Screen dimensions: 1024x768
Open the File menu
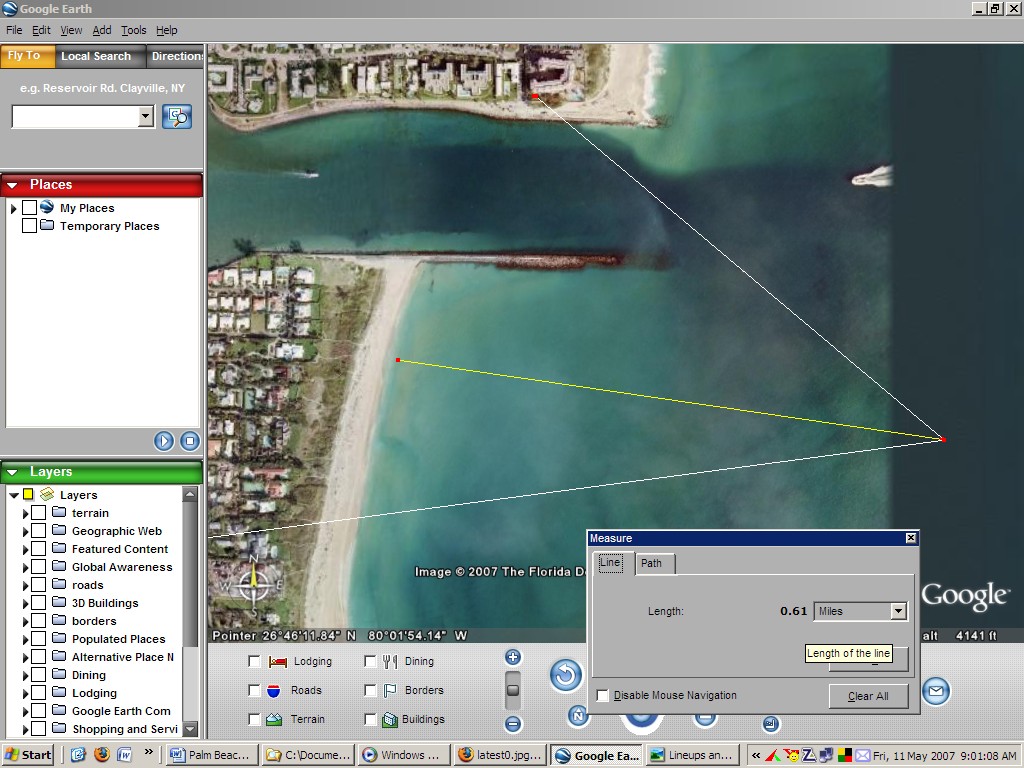point(14,30)
